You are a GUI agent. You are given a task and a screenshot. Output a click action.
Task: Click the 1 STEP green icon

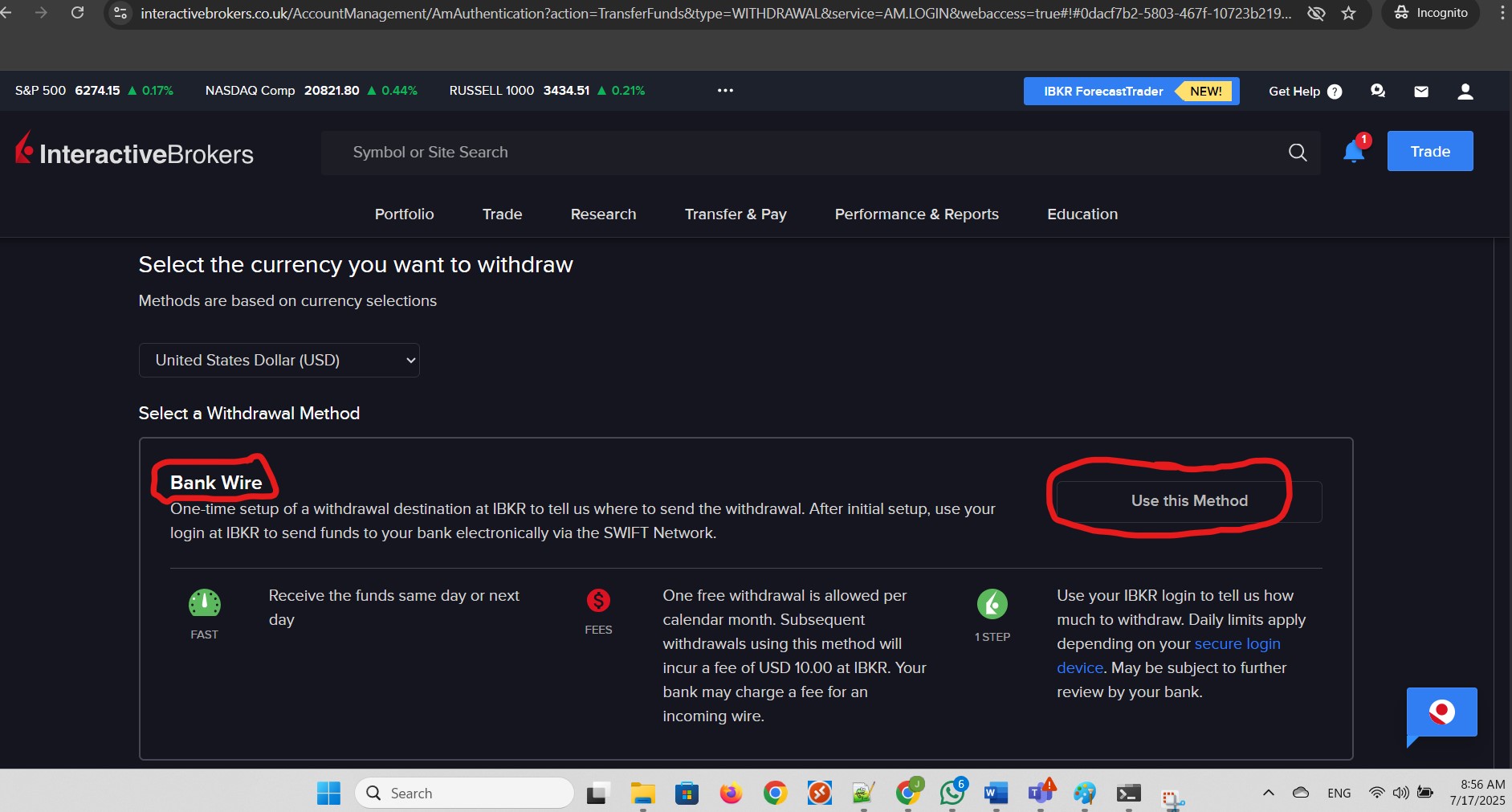point(992,604)
